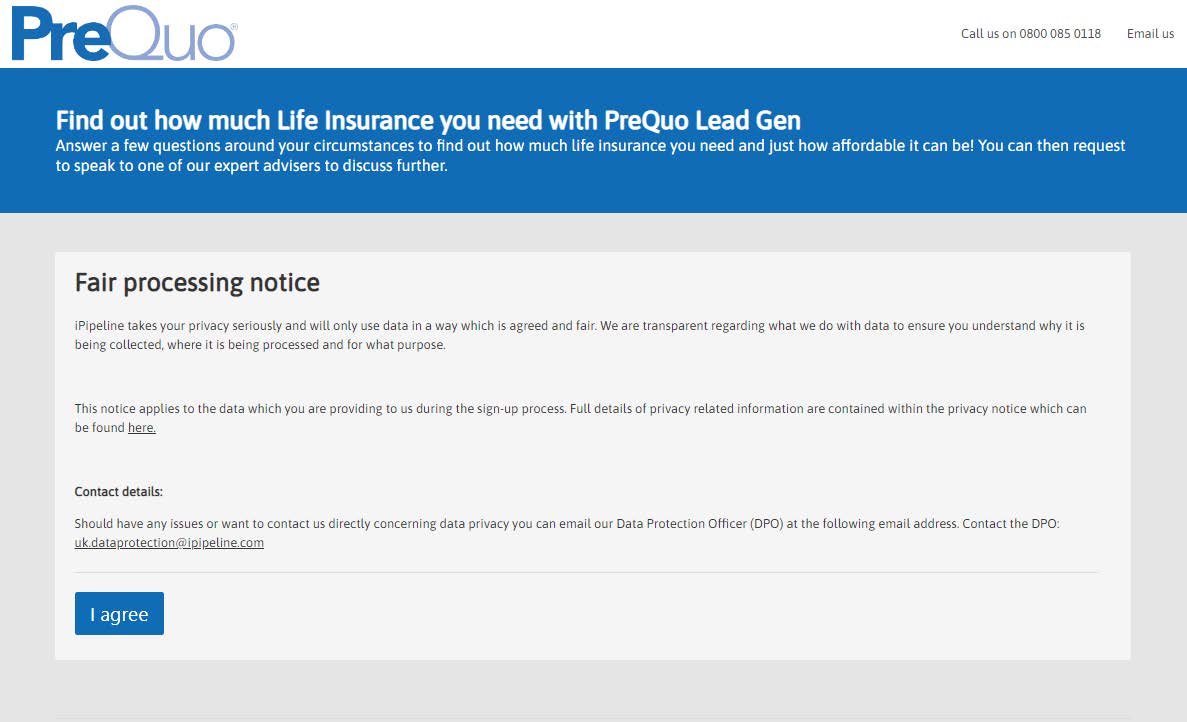Click the 'Fair processing notice' heading
Screen dimensions: 1187x722
pyautogui.click(x=197, y=283)
